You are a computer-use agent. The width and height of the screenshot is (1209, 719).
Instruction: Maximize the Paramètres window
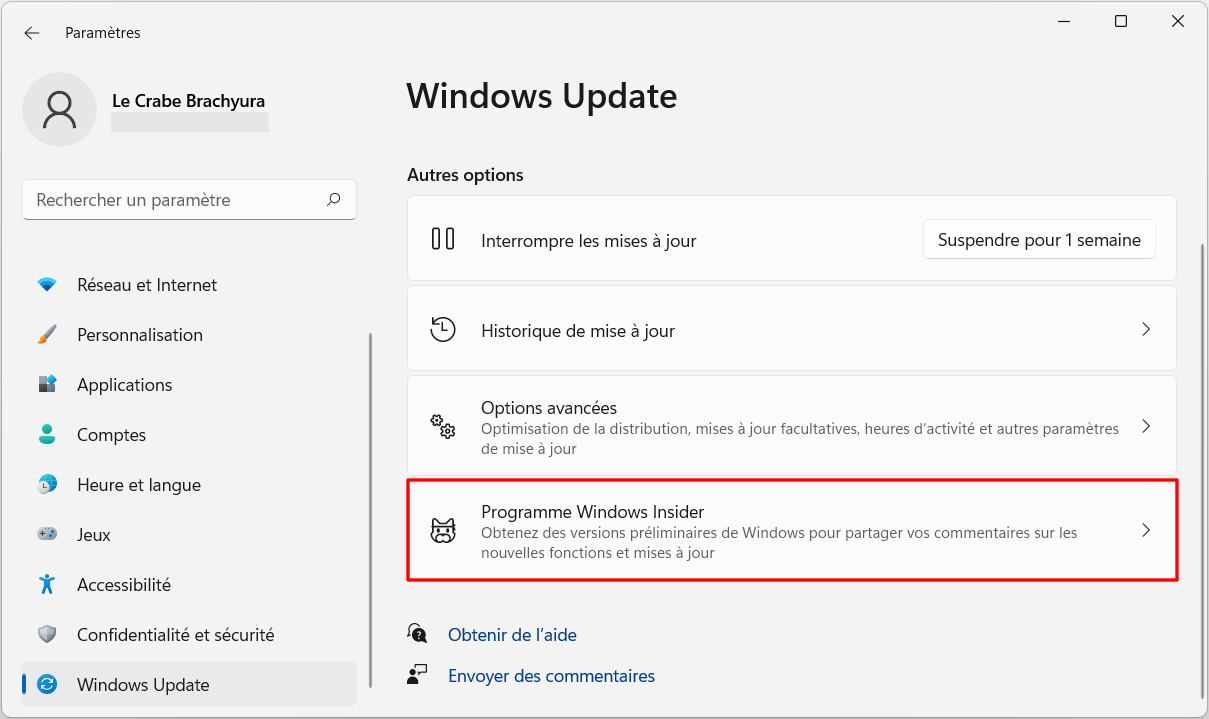click(1121, 21)
